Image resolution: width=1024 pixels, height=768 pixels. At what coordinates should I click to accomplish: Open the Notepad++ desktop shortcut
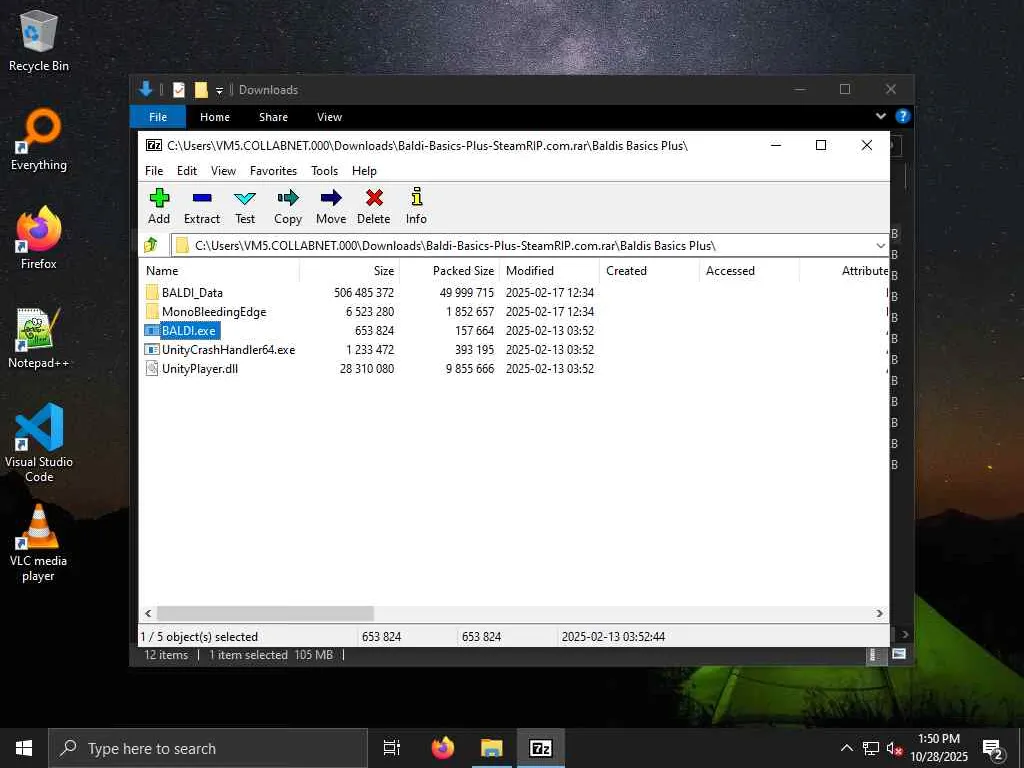[39, 338]
